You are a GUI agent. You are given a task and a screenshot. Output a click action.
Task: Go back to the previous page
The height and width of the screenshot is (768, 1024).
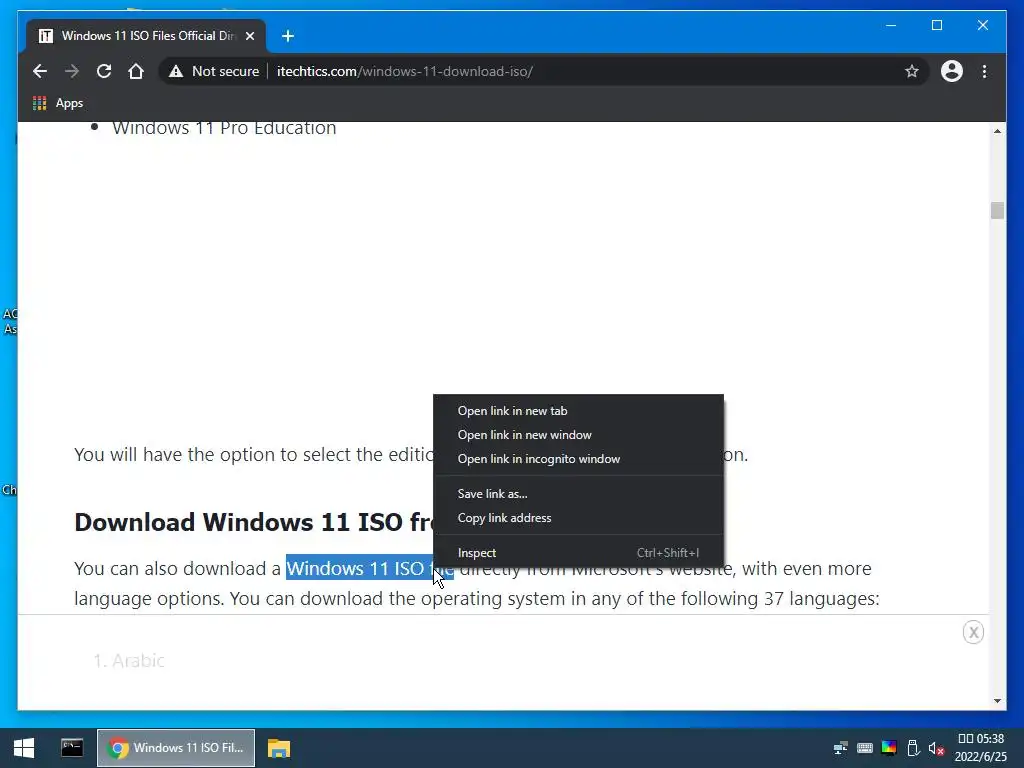point(40,71)
